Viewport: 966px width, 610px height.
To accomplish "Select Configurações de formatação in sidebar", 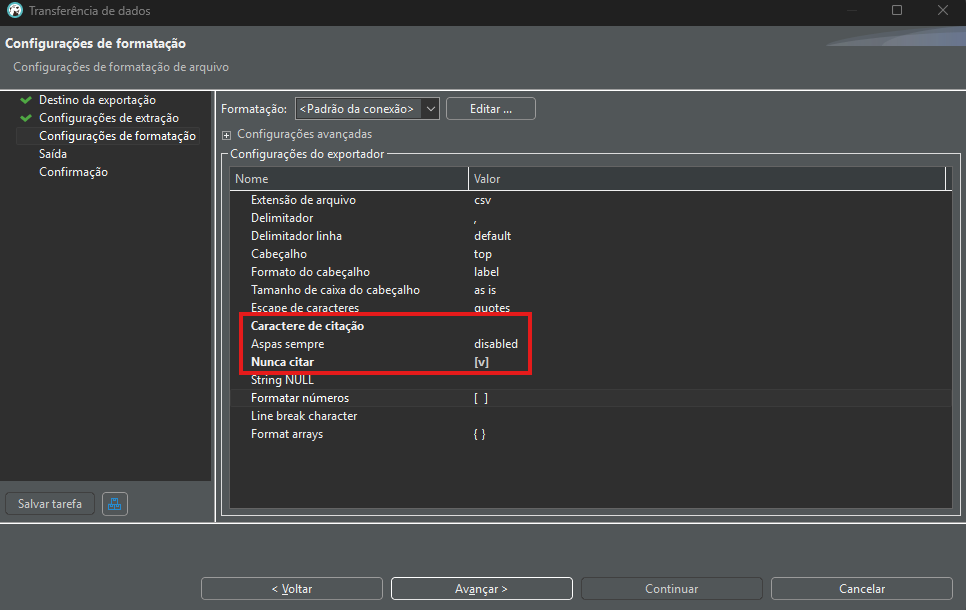I will (117, 136).
